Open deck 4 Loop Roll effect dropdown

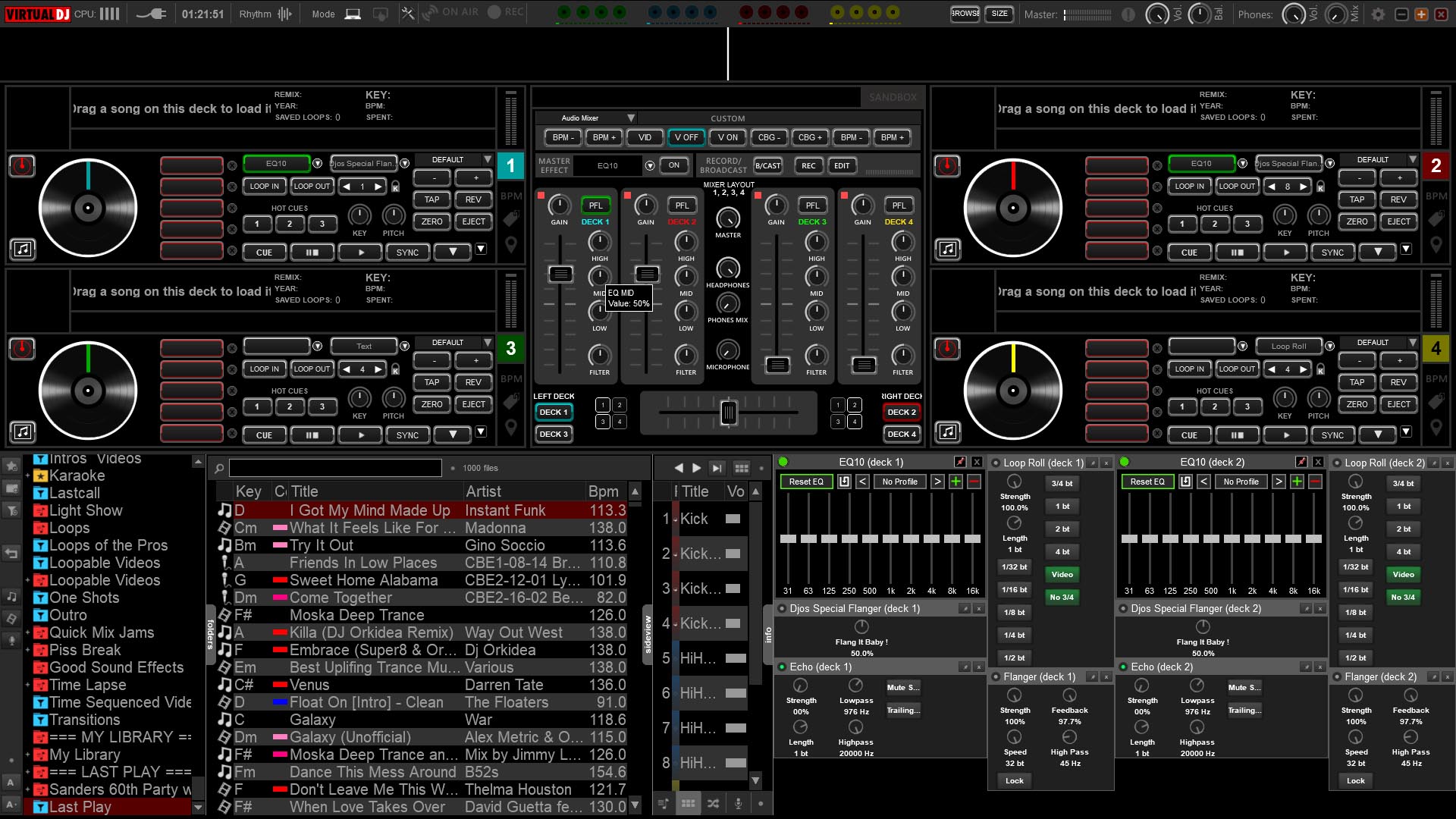click(1329, 347)
